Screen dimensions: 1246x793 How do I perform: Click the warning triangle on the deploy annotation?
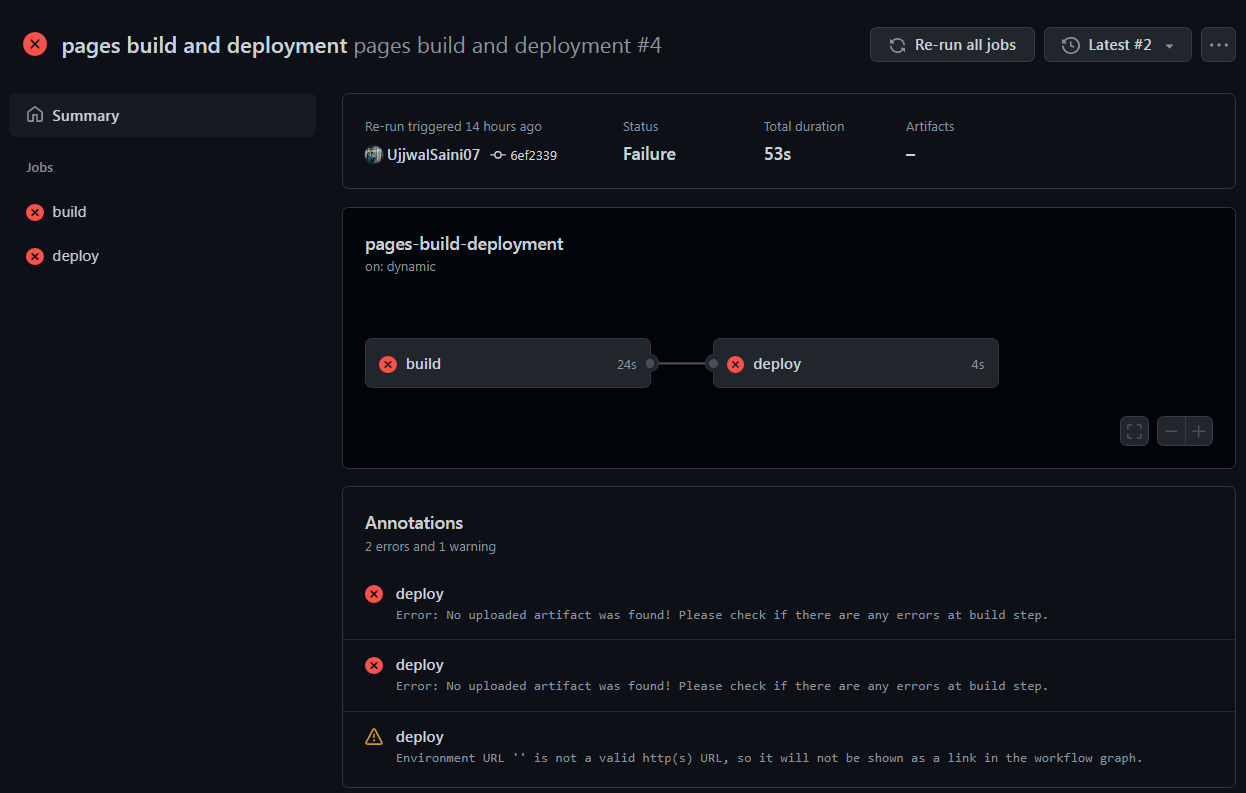[x=374, y=736]
